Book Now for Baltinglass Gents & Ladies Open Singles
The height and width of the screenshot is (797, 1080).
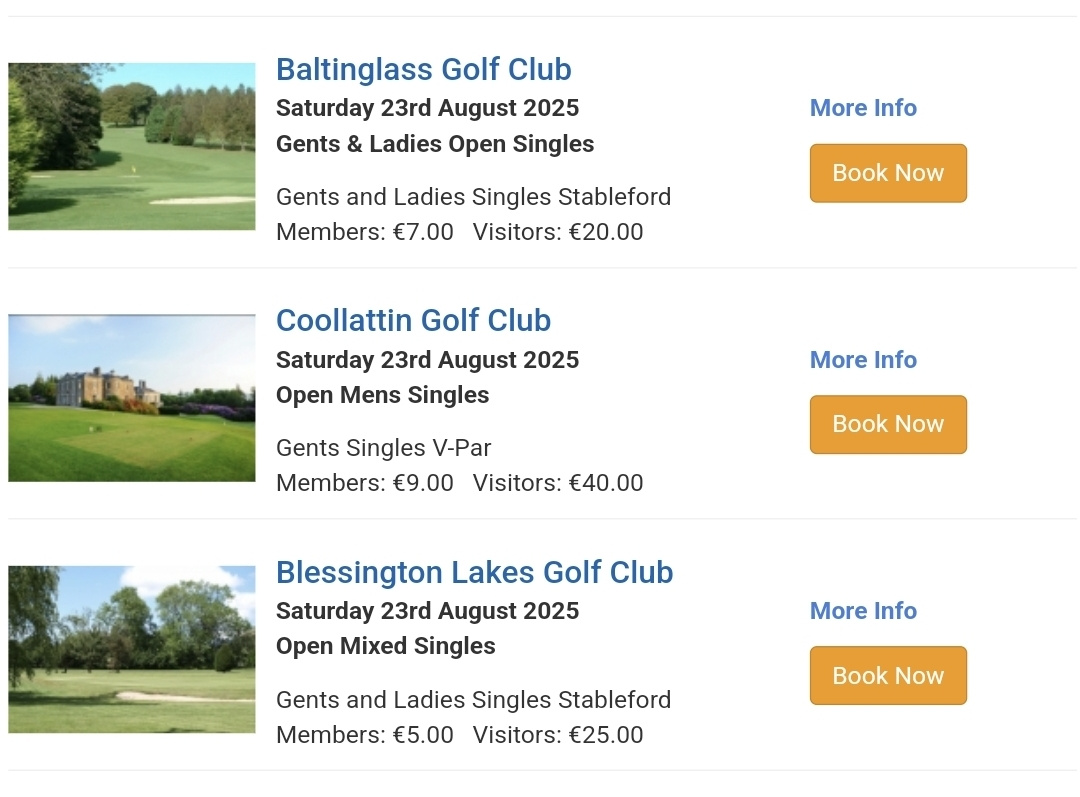point(888,173)
